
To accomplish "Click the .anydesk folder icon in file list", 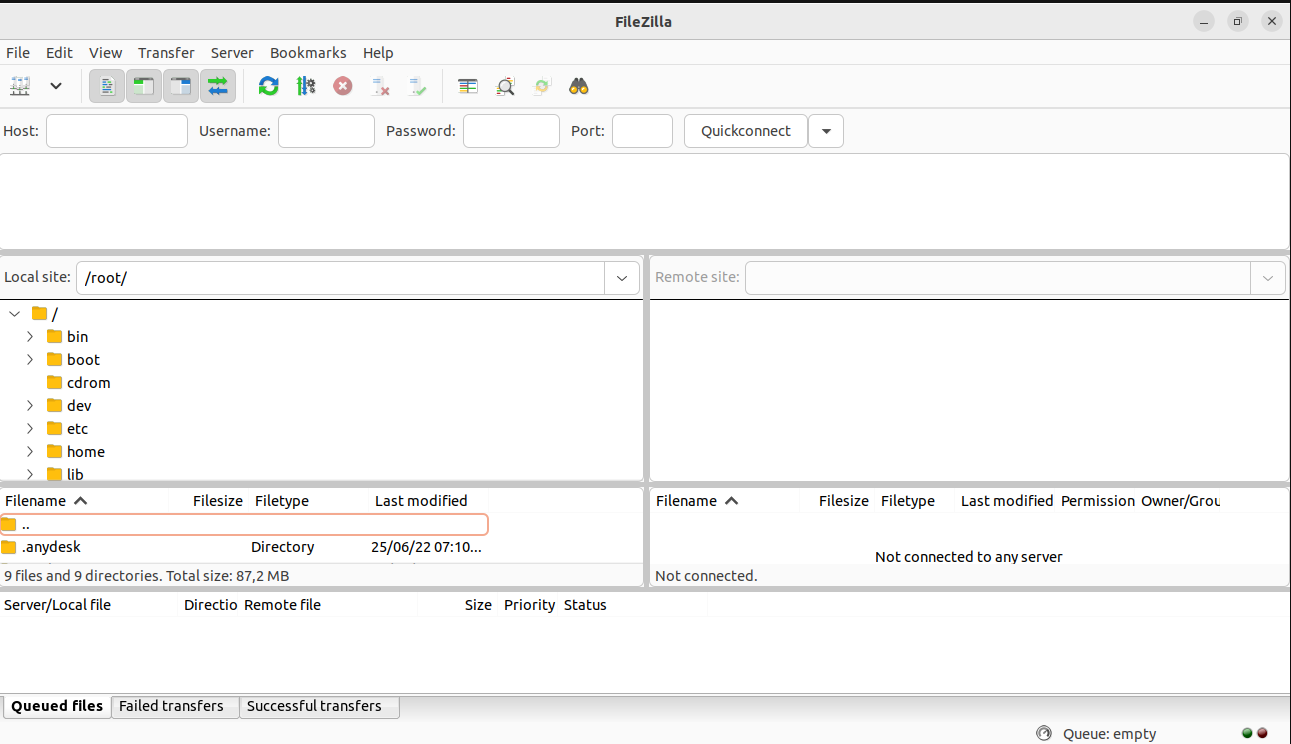I will pyautogui.click(x=9, y=547).
